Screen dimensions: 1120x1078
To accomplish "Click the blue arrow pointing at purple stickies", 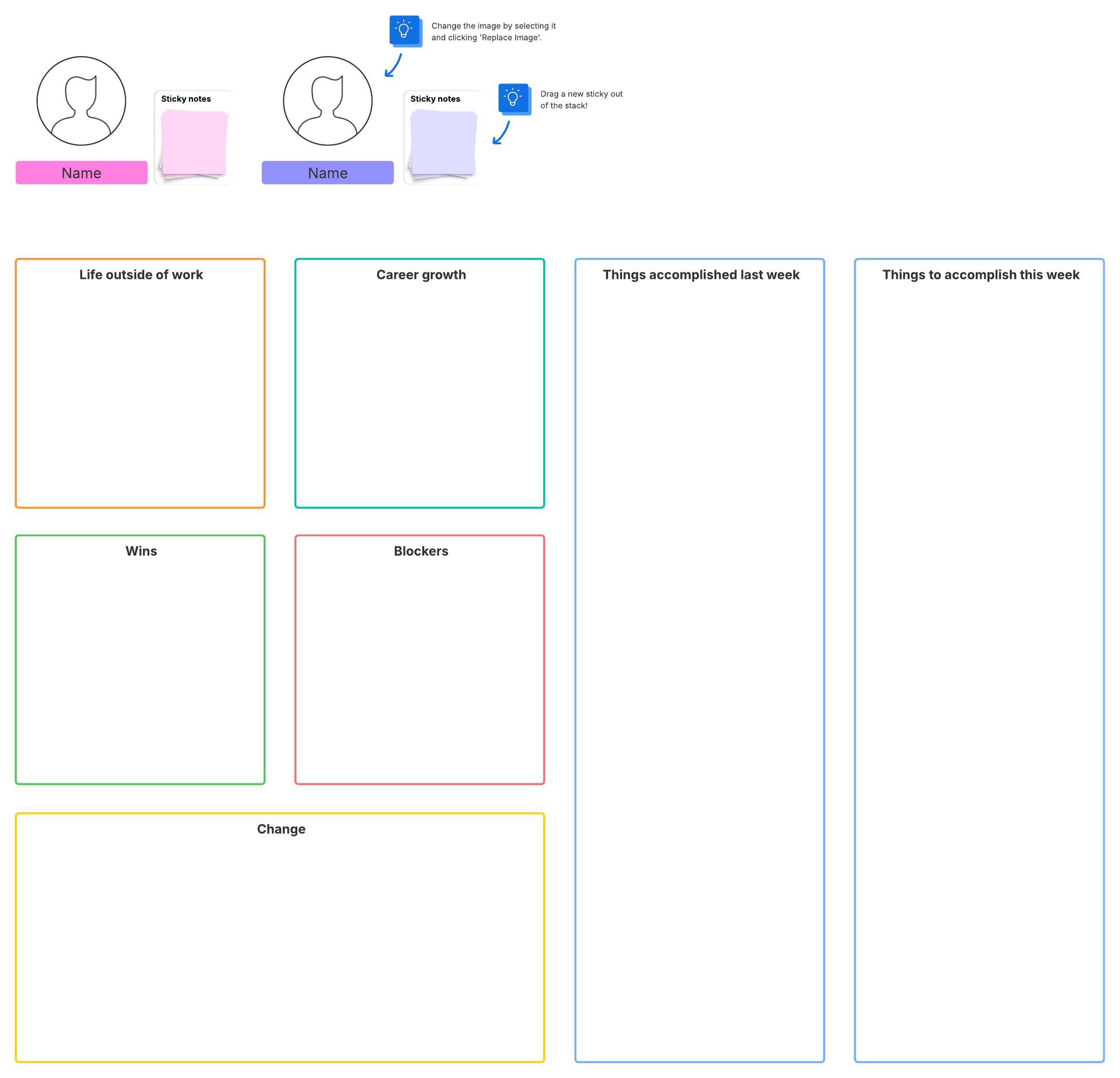I will point(501,132).
